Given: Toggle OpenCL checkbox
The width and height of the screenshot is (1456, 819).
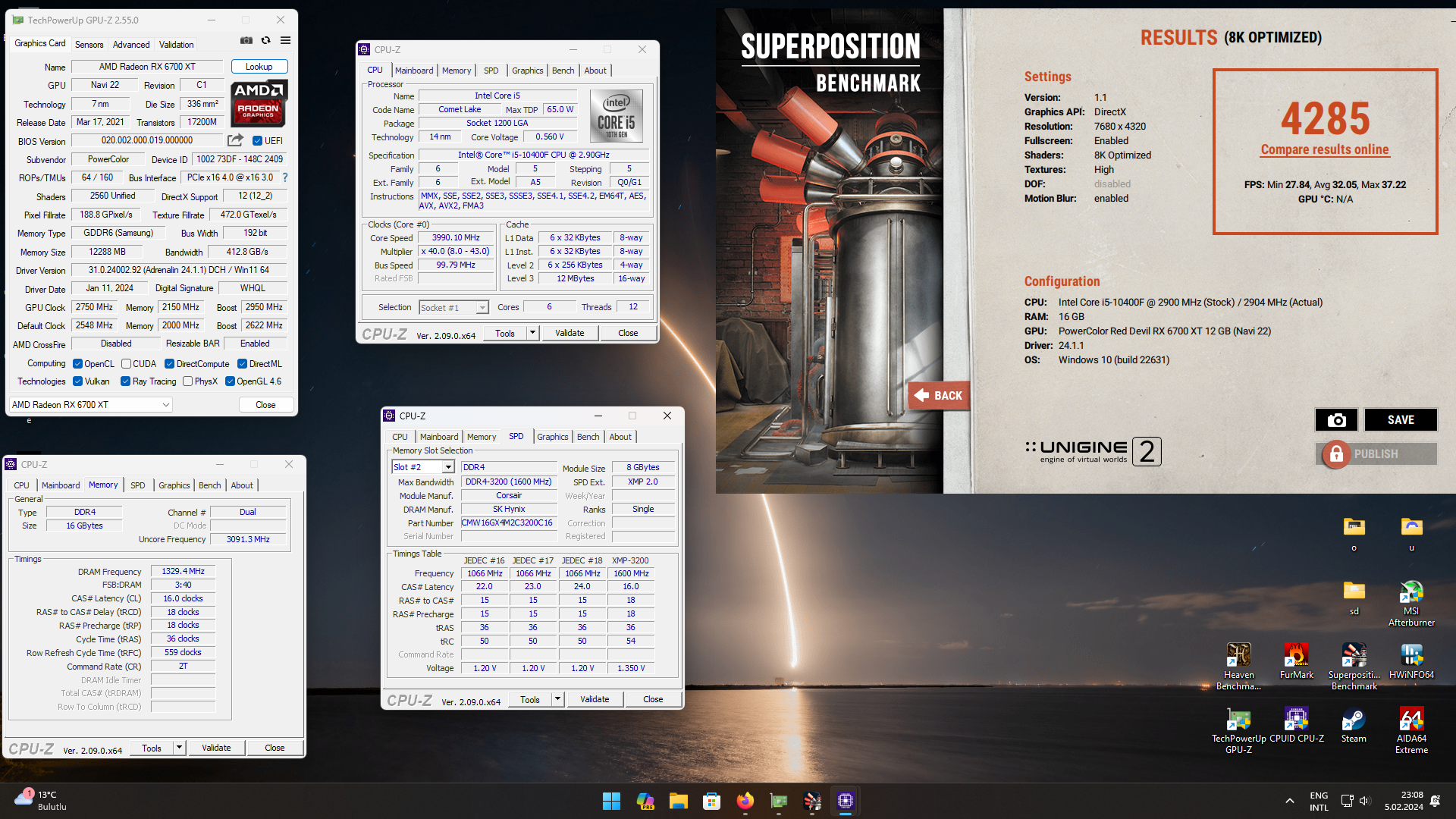Looking at the screenshot, I should click(77, 364).
